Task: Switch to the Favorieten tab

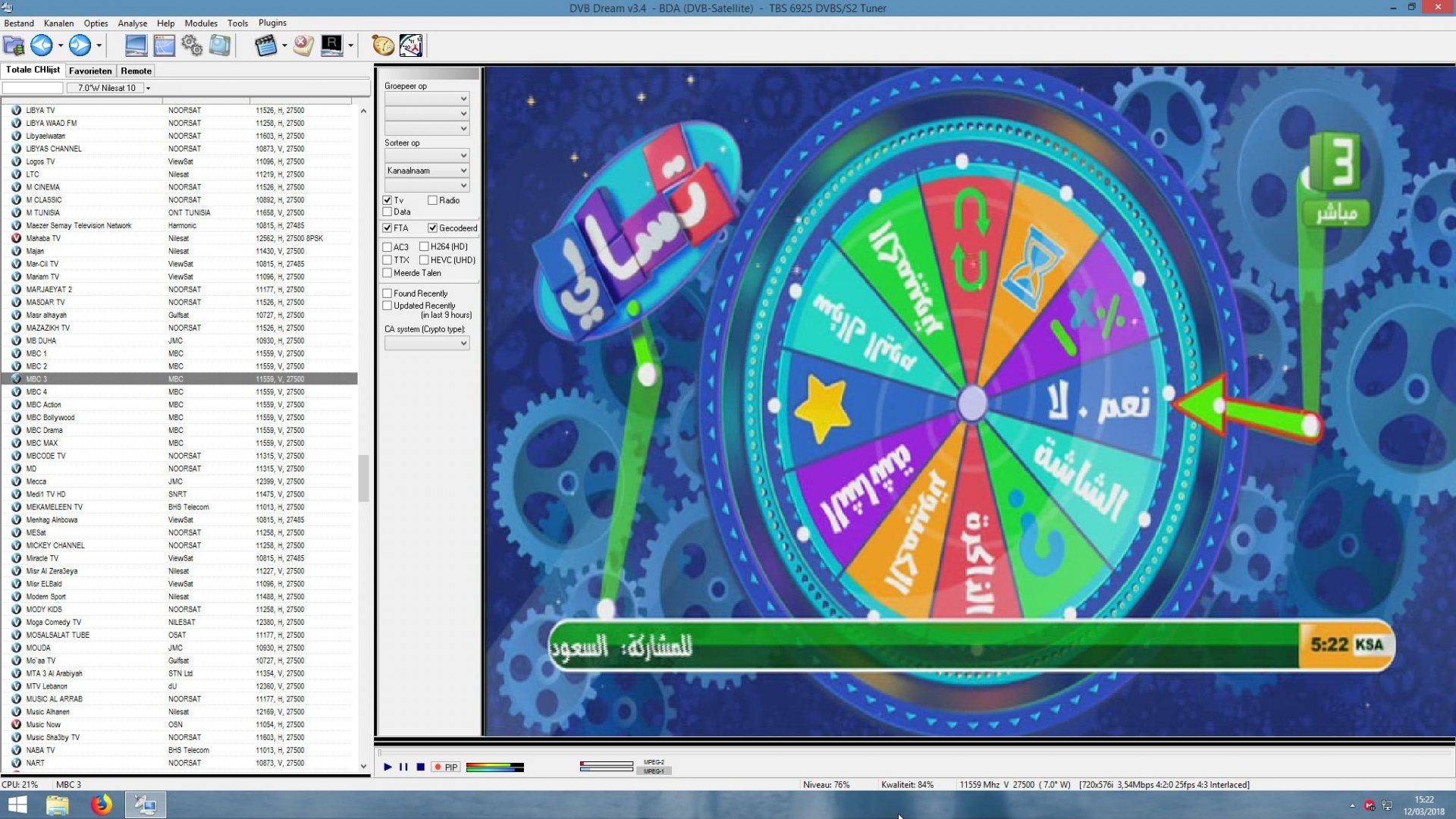Action: 89,71
